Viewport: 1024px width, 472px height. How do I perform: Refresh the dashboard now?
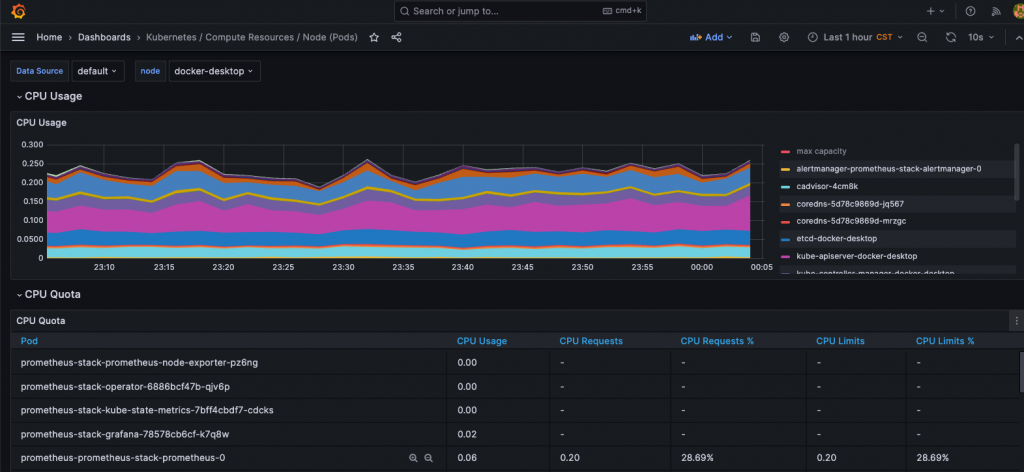tap(951, 37)
